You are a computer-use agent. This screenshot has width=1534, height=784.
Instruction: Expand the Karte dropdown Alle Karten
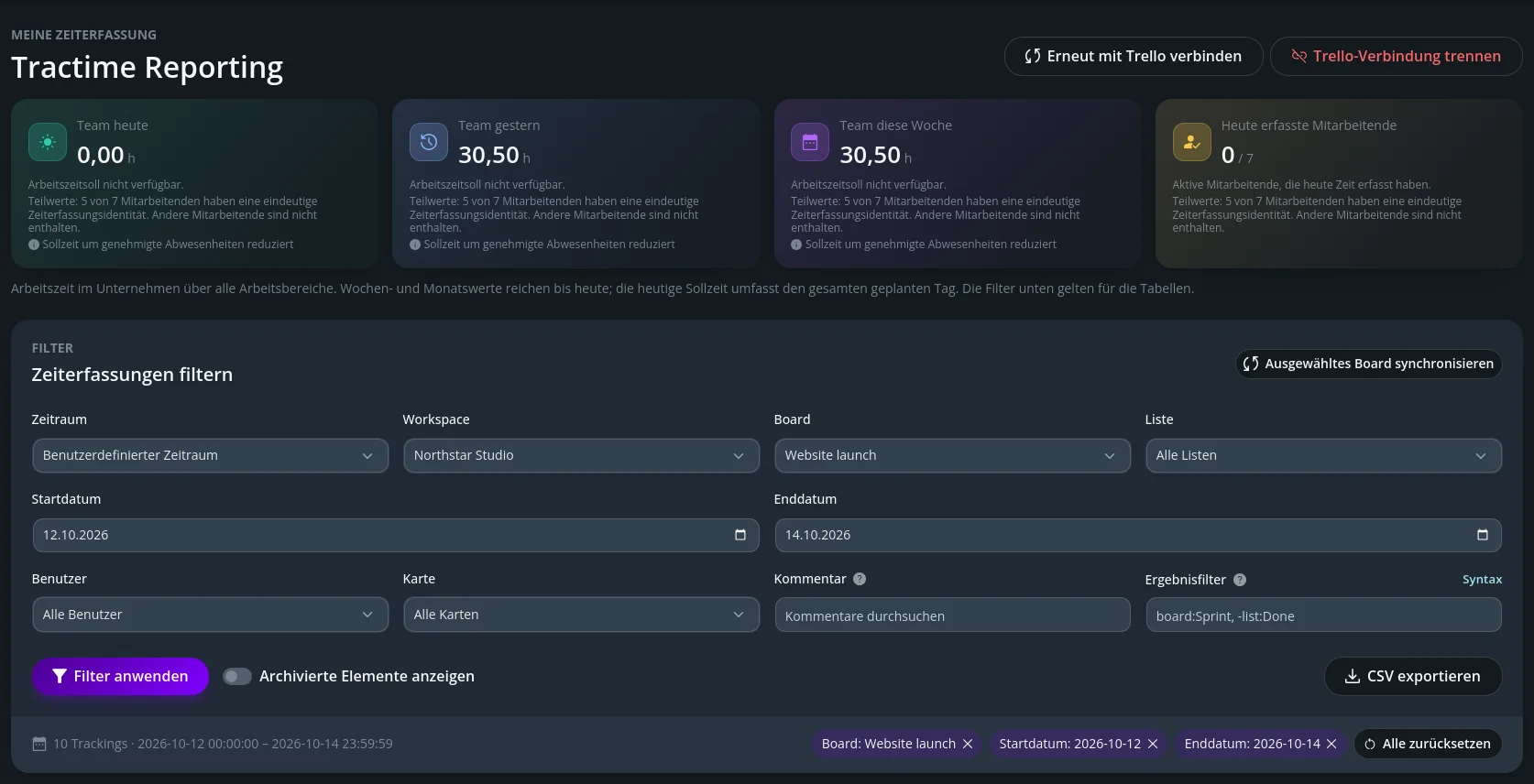tap(582, 615)
